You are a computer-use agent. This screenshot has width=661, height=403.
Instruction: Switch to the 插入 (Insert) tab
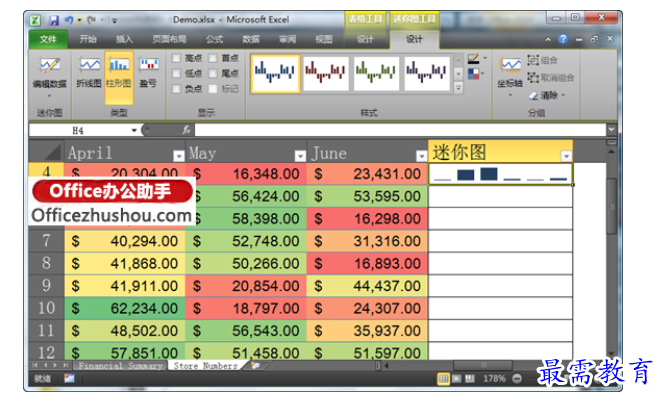pyautogui.click(x=124, y=39)
